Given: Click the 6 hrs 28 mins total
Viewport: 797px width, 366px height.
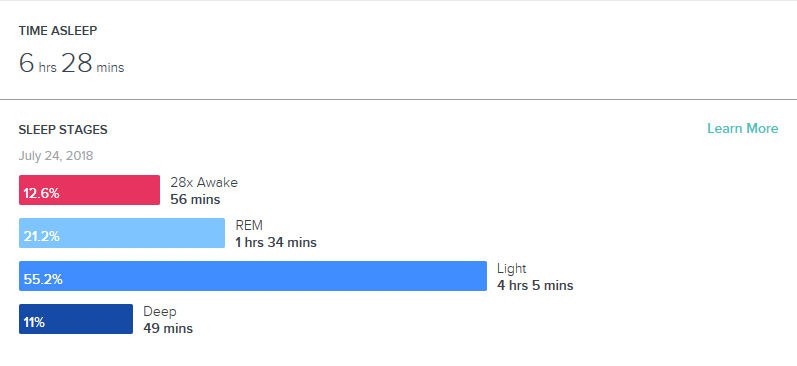Looking at the screenshot, I should coord(71,64).
